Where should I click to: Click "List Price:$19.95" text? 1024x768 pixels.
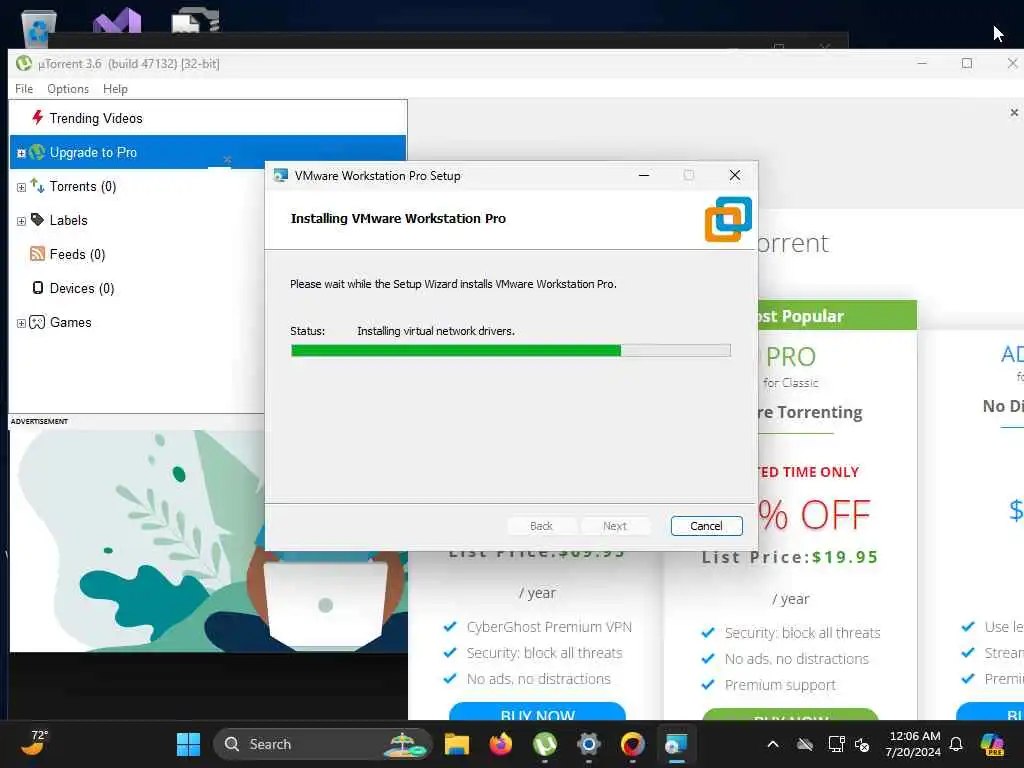click(x=790, y=557)
